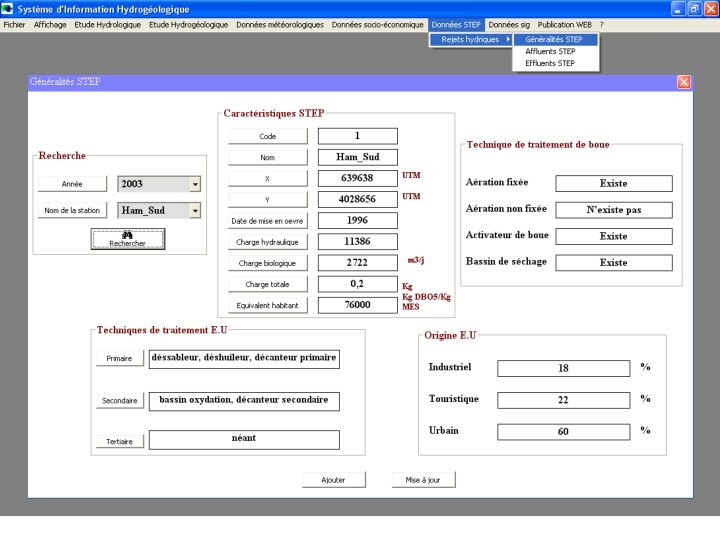Select Affluents STEP submenu entry
Viewport: 720px width, 540px height.
[556, 51]
